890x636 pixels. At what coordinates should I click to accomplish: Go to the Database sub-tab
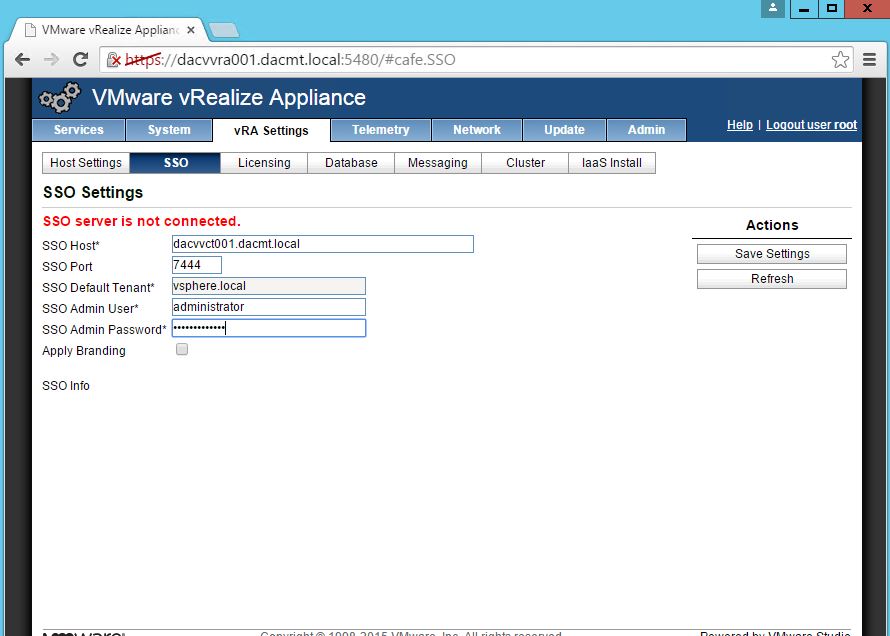[351, 163]
